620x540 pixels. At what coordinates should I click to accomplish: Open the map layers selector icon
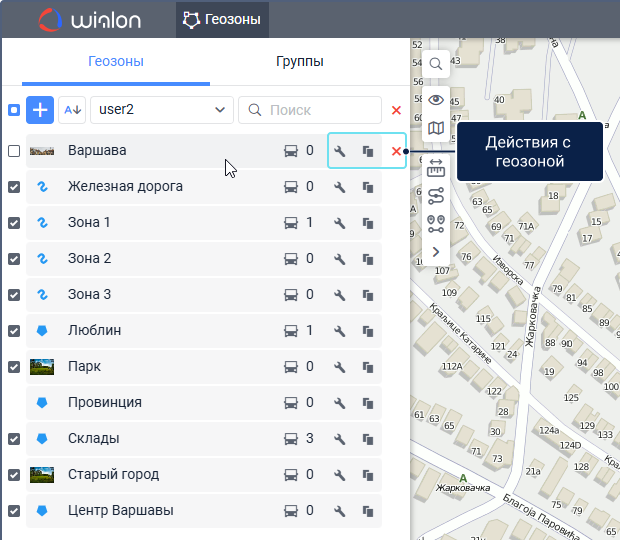(x=436, y=128)
